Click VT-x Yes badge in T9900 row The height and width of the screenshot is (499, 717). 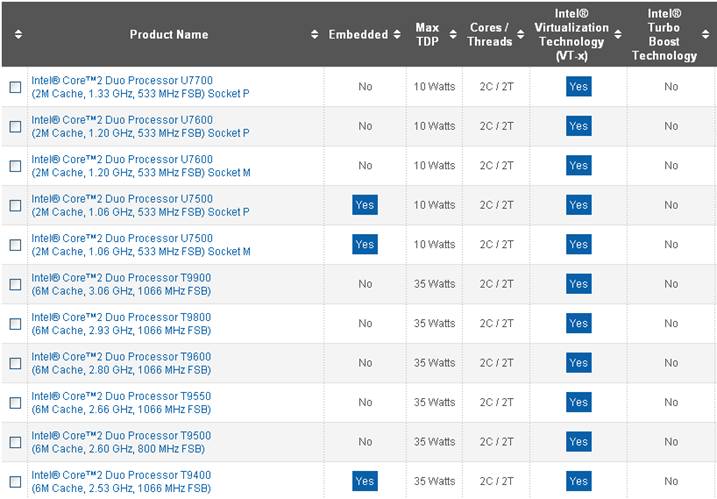(579, 284)
